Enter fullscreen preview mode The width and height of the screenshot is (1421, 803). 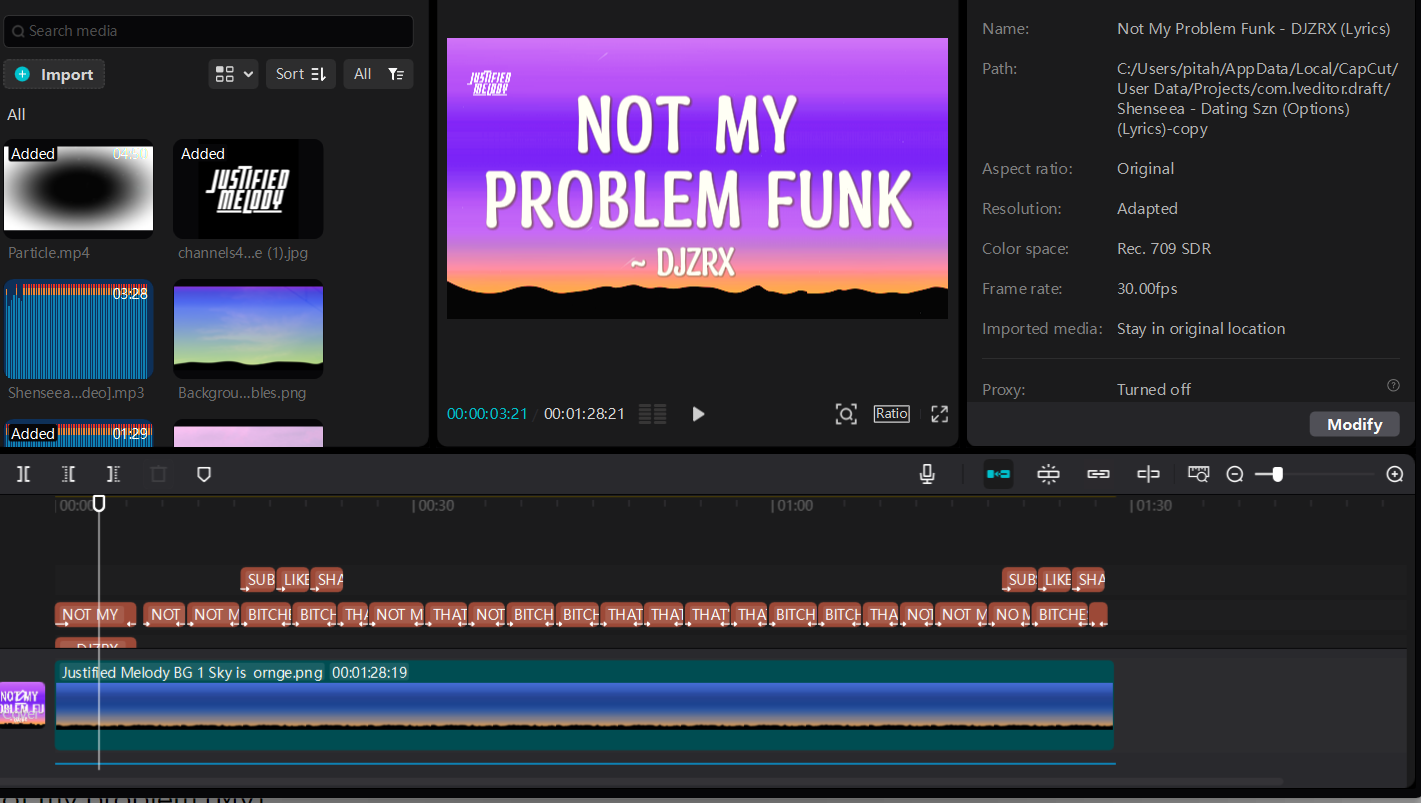939,413
